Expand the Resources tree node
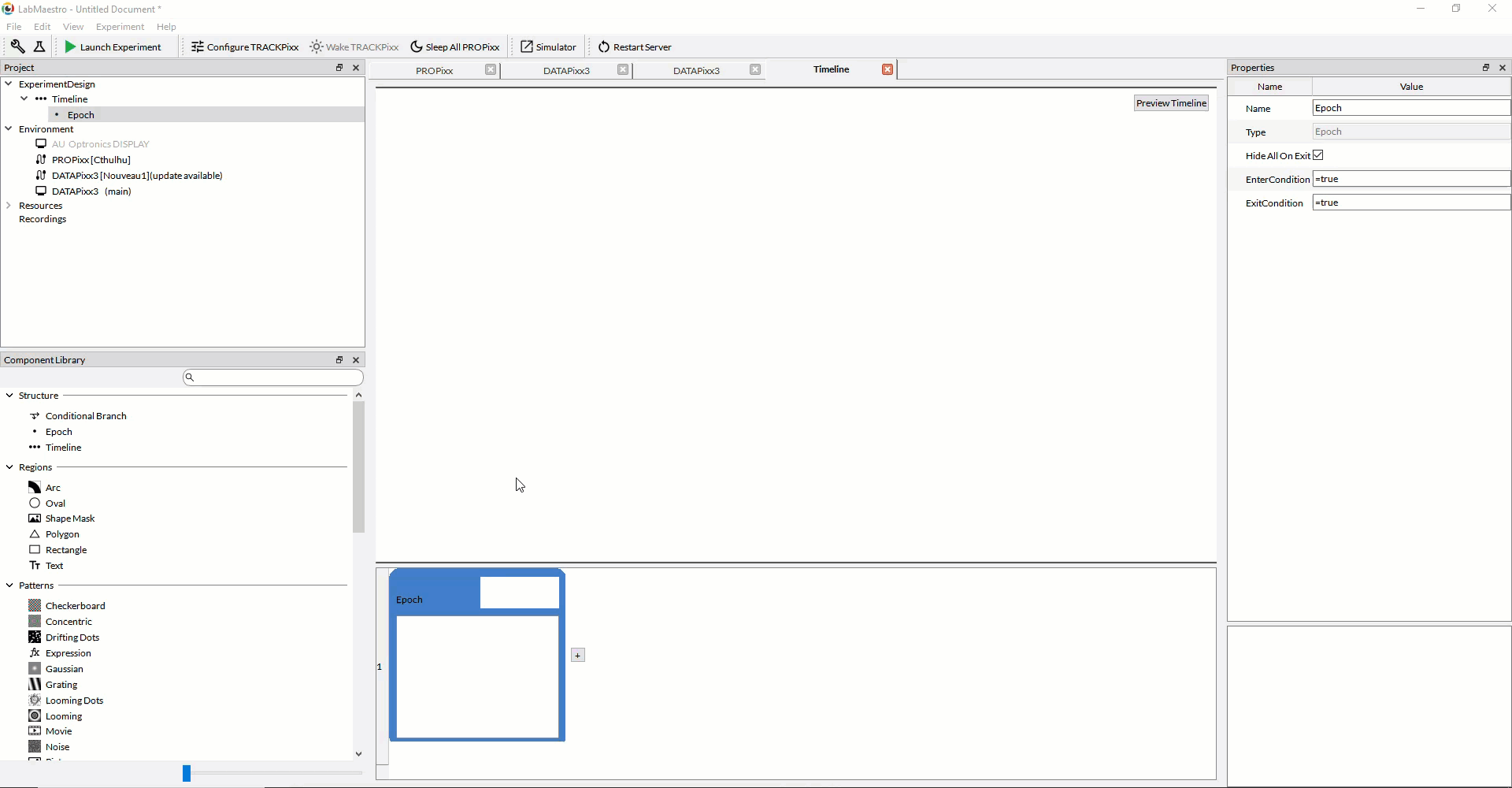 (9, 206)
